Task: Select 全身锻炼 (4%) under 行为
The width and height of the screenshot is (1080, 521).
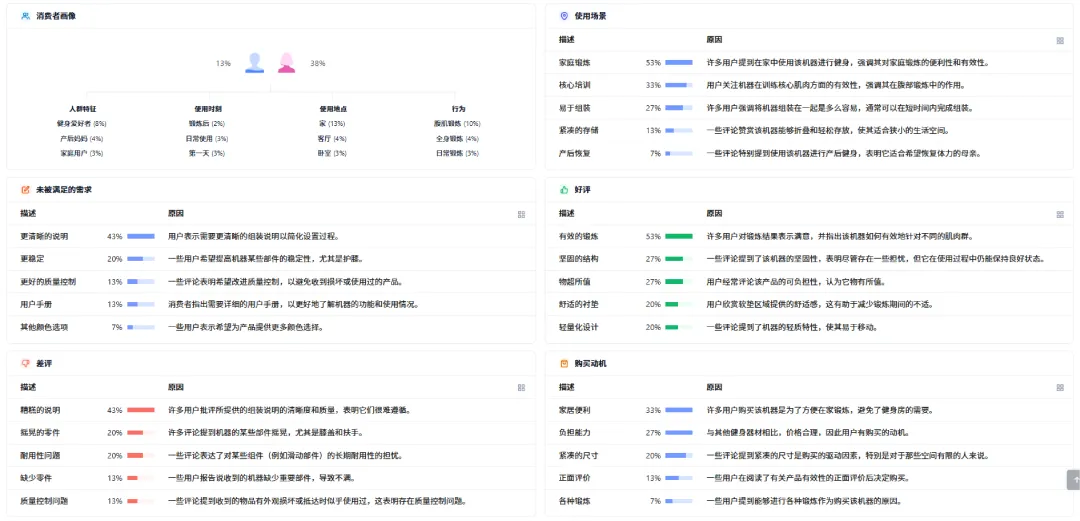Action: coord(458,139)
